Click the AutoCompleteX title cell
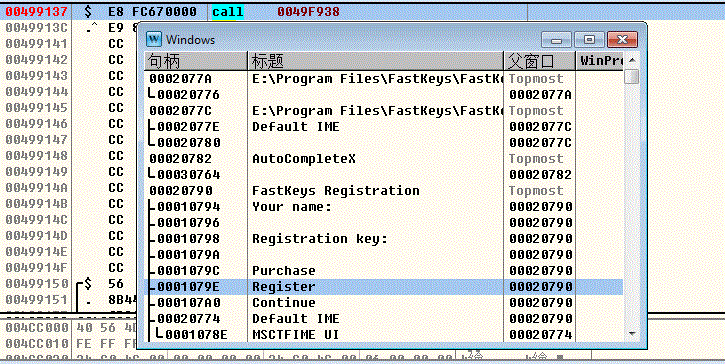This screenshot has height=364, width=725. (304, 159)
